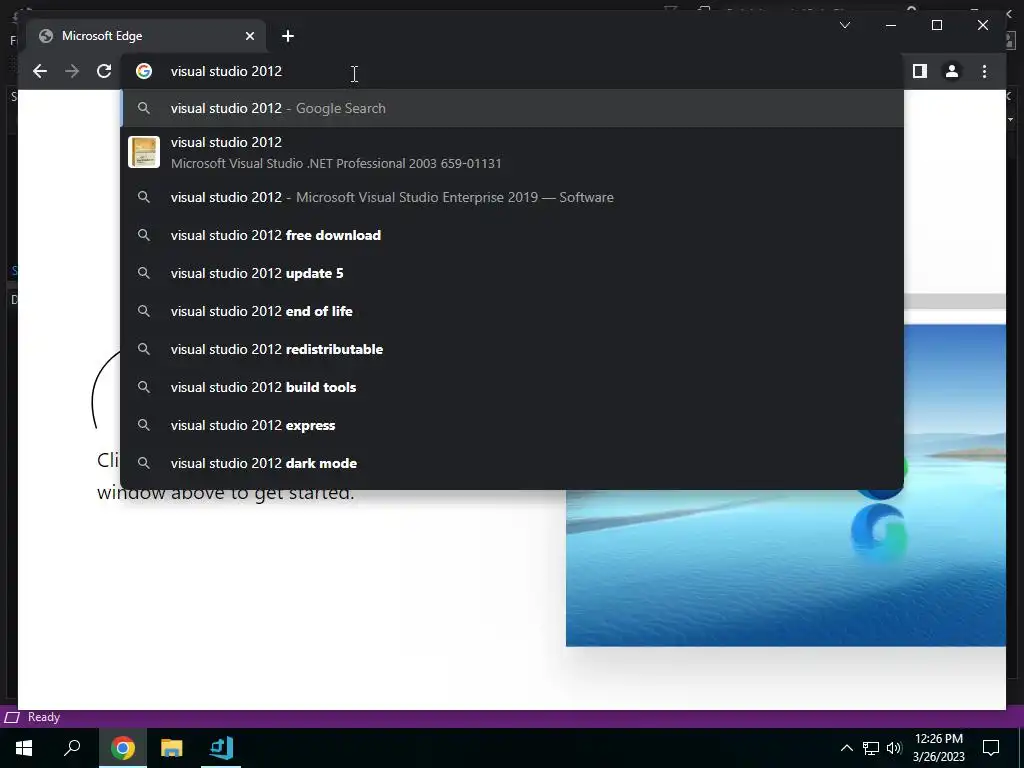1024x768 pixels.
Task: Open the notification center icon
Action: (991, 748)
